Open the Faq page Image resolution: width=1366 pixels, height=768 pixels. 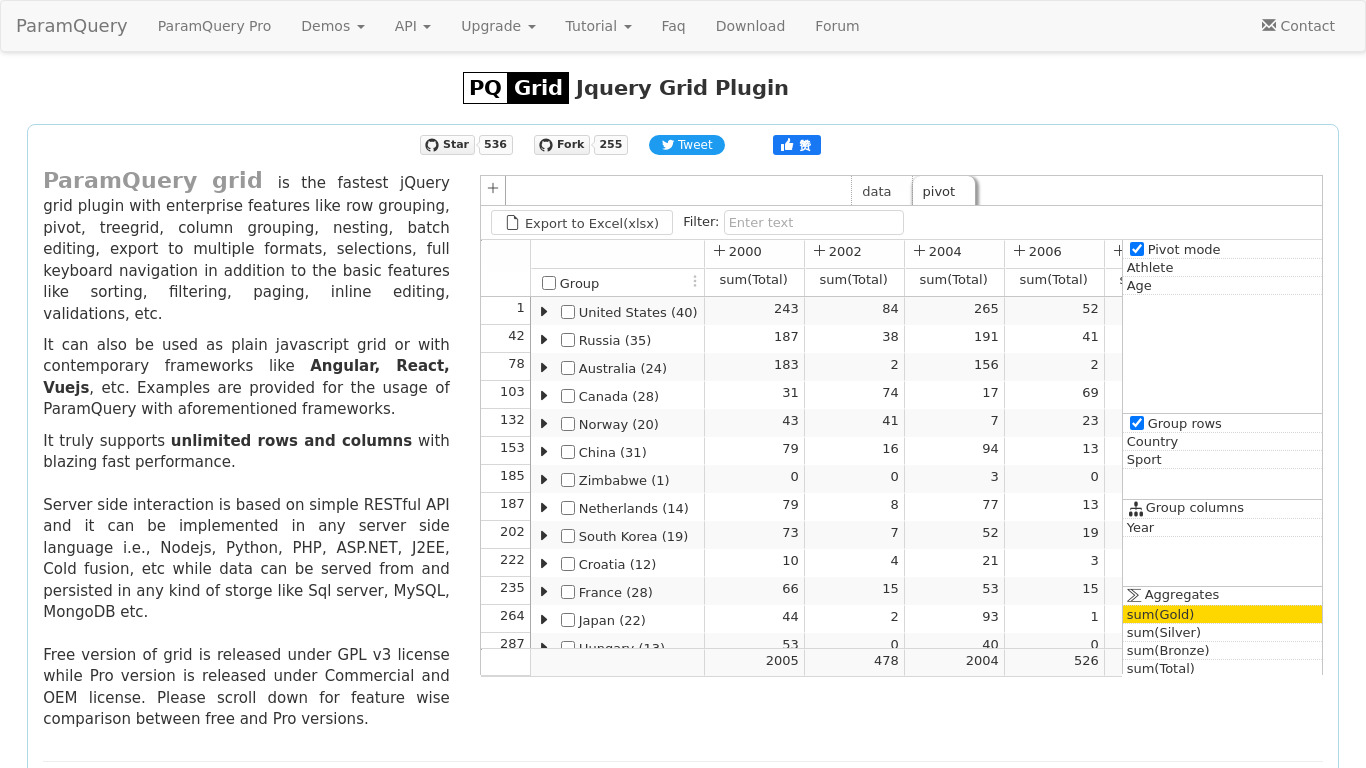(x=673, y=26)
